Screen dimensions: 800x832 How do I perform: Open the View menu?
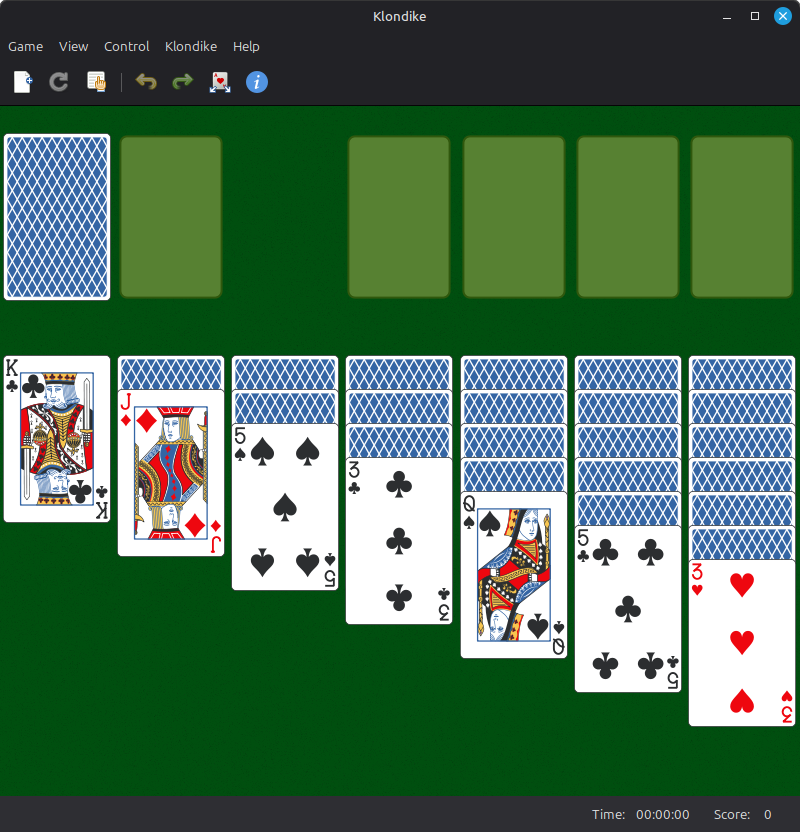pos(73,47)
